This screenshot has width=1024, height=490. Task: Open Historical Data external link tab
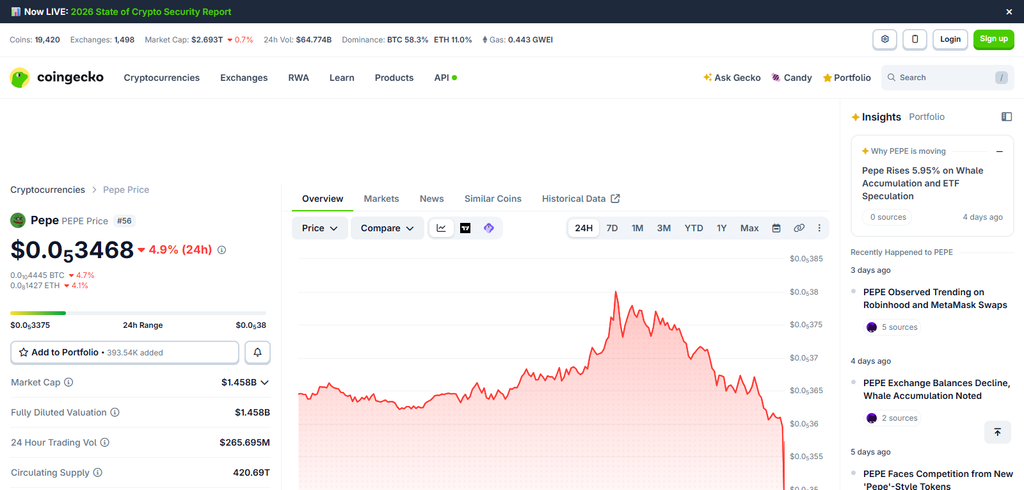(581, 199)
